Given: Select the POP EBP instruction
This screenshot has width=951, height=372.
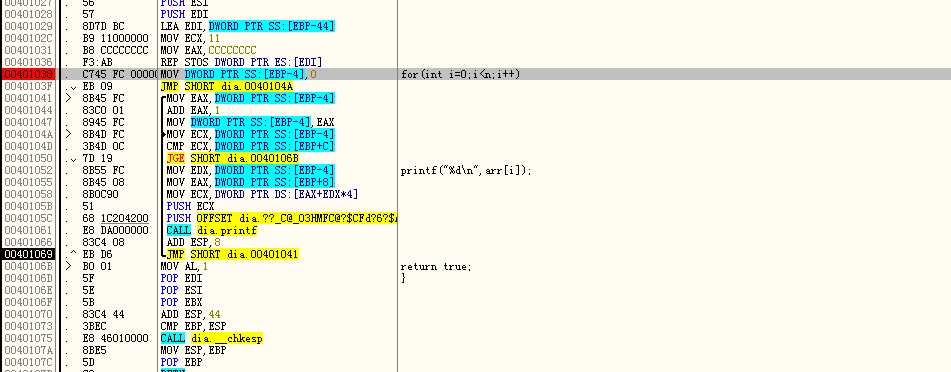Looking at the screenshot, I should [x=181, y=362].
